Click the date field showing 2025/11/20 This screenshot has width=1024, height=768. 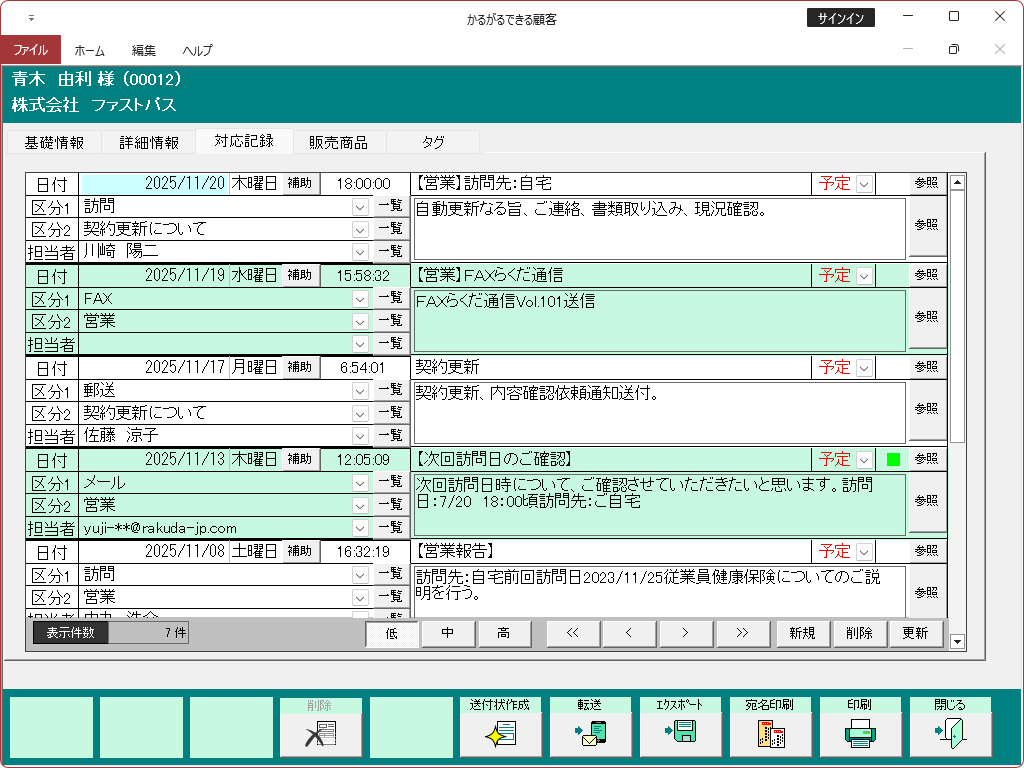click(153, 184)
